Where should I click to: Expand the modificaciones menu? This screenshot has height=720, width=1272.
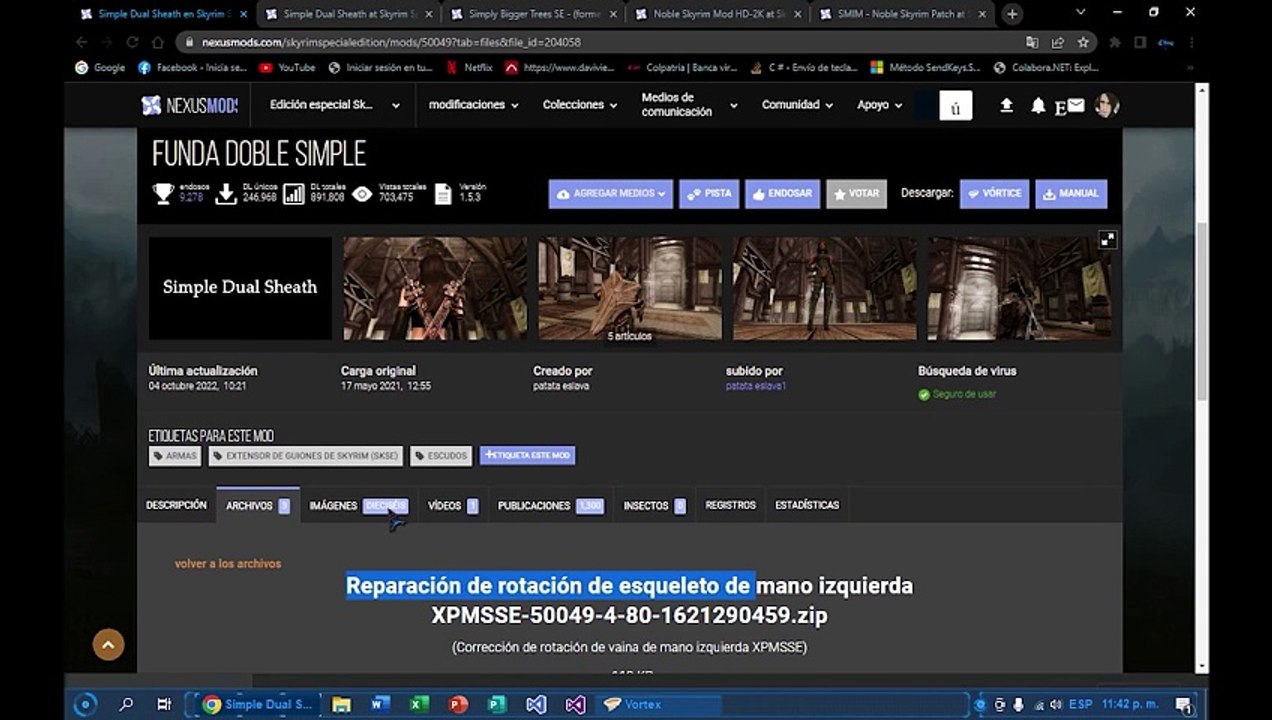point(474,105)
